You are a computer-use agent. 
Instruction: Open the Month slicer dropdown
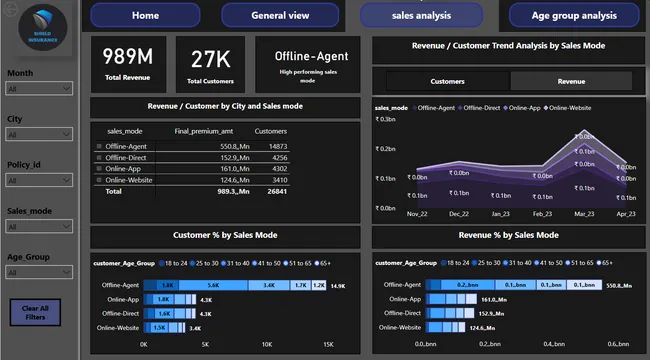pyautogui.click(x=39, y=88)
